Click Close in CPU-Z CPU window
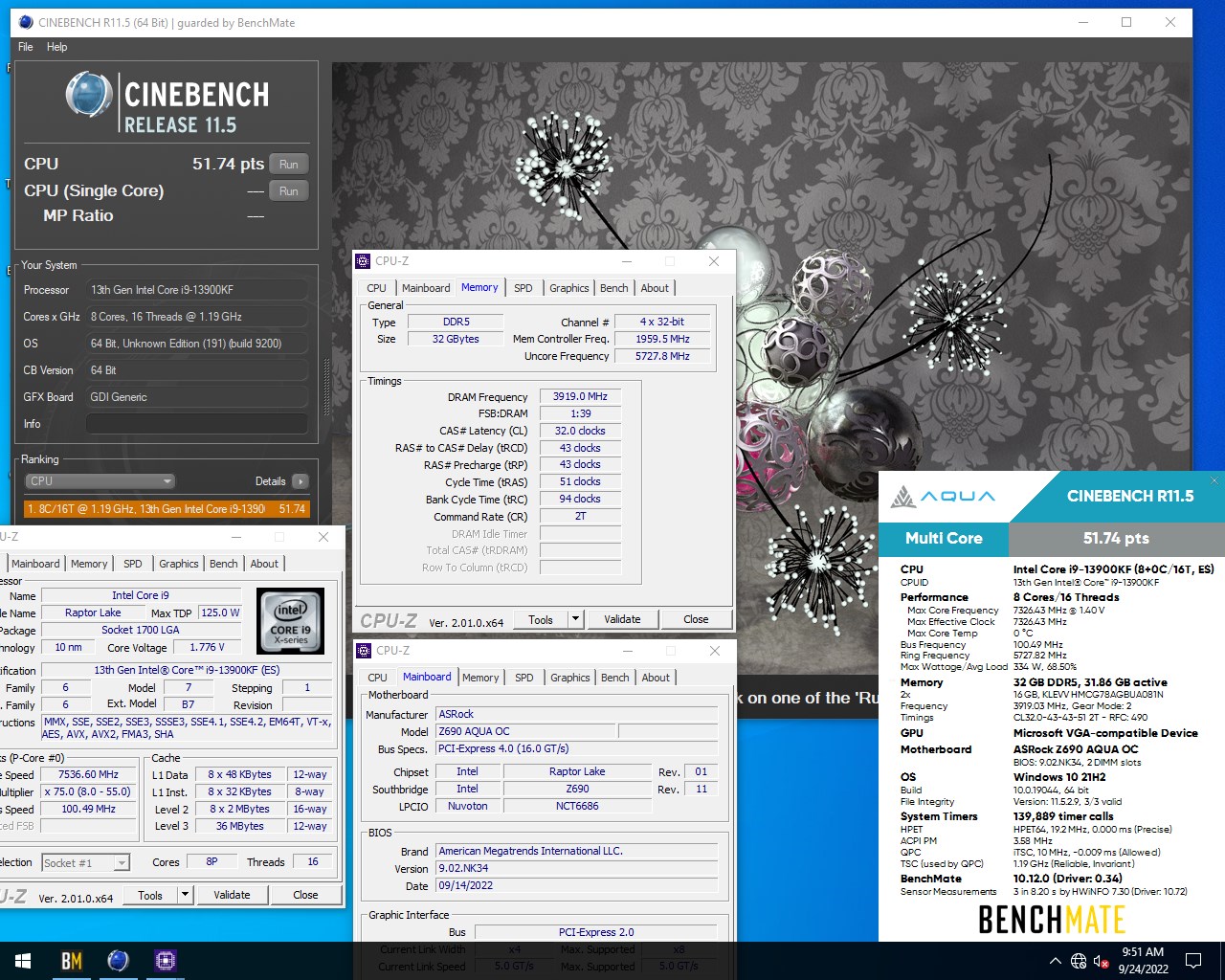Viewport: 1225px width, 980px height. 305,895
